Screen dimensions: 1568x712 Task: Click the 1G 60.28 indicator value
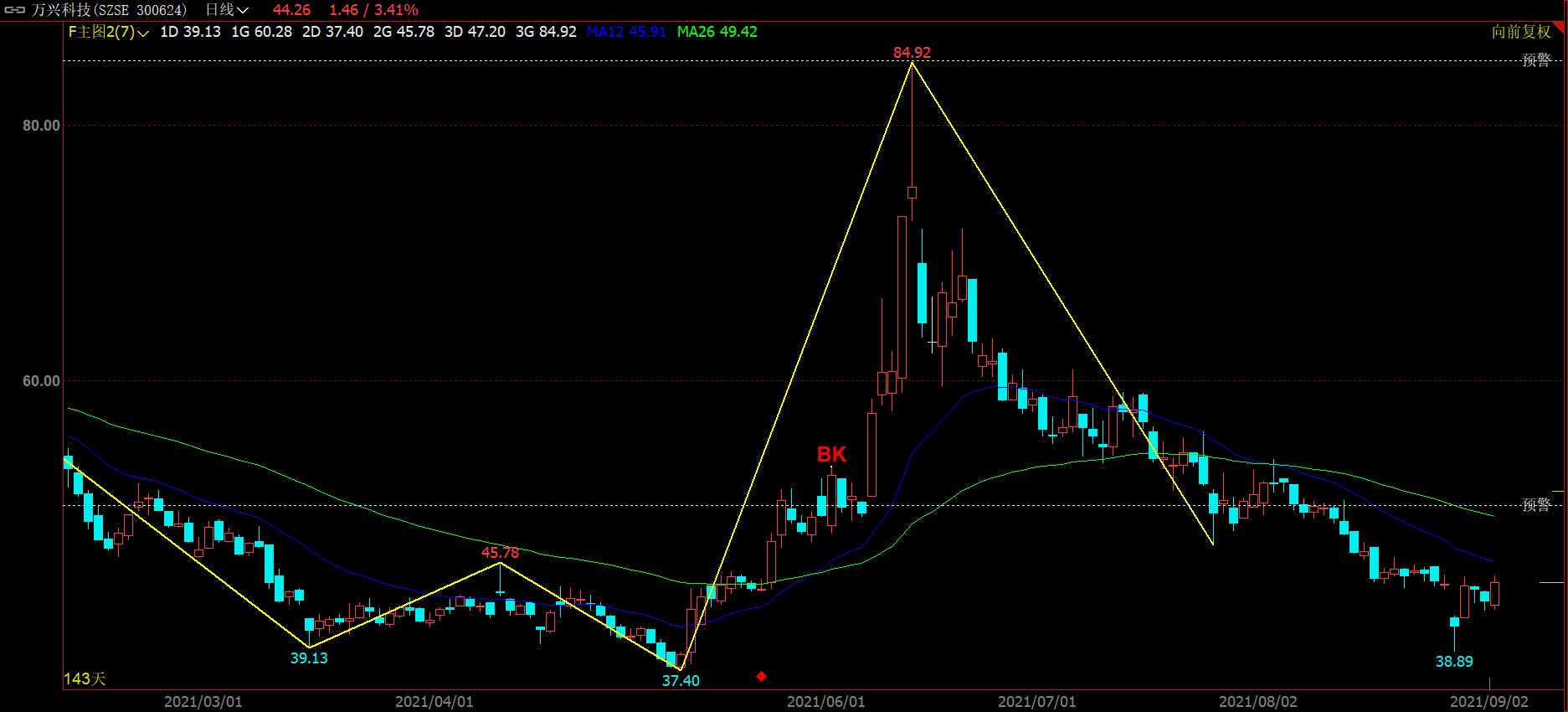coord(262,32)
